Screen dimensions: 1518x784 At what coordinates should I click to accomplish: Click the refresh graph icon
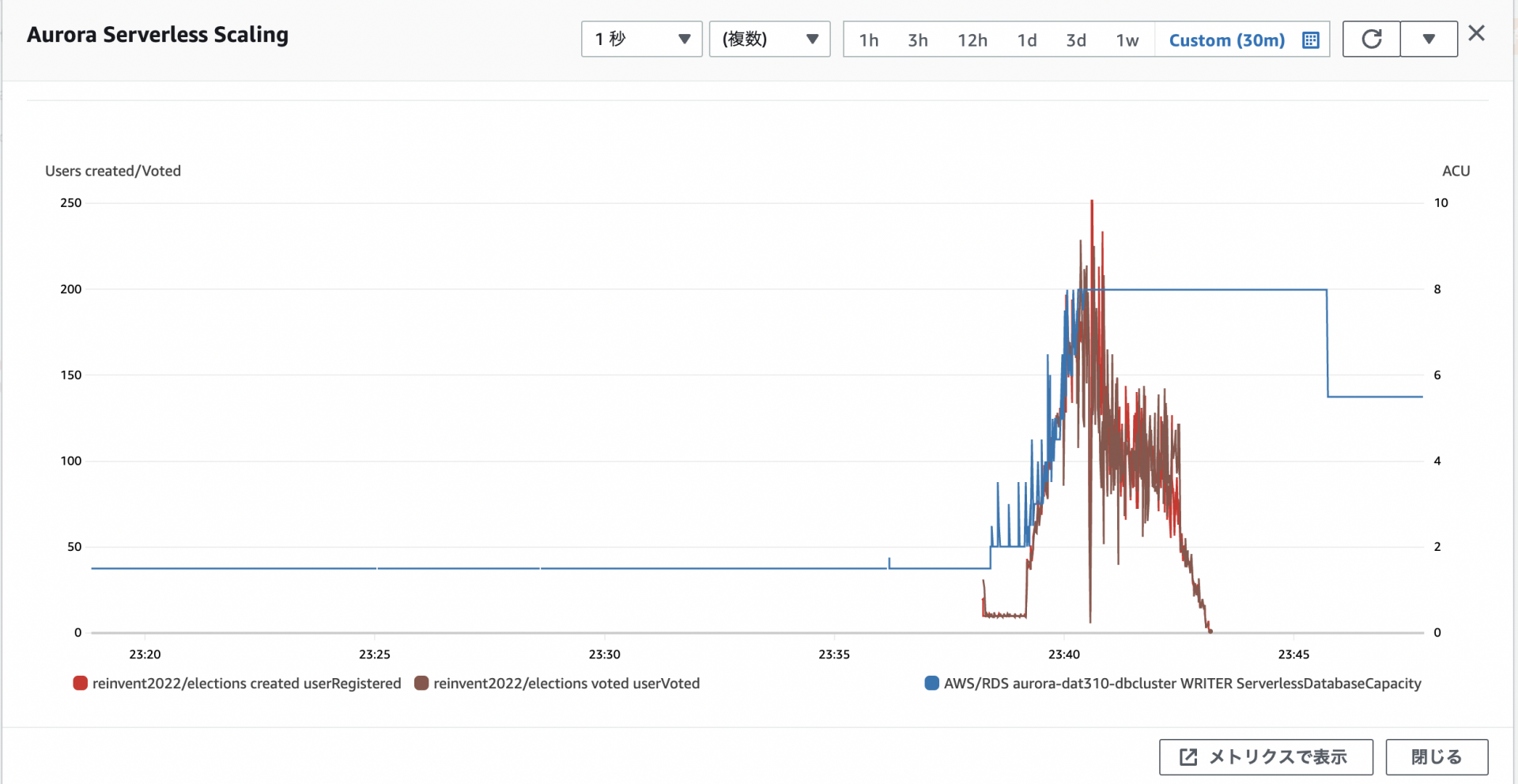pyautogui.click(x=1371, y=40)
